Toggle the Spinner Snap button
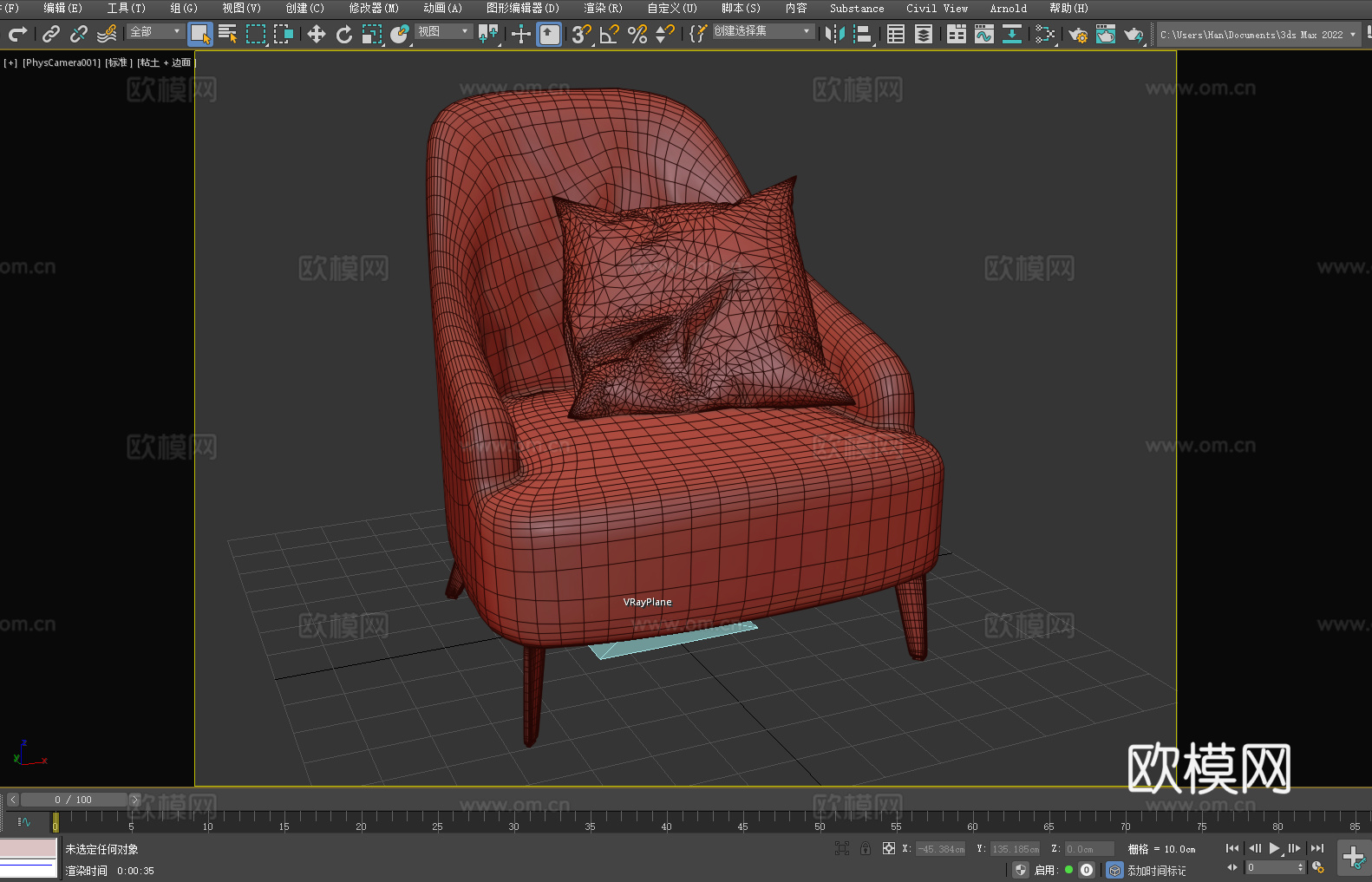1372x882 pixels. (665, 34)
